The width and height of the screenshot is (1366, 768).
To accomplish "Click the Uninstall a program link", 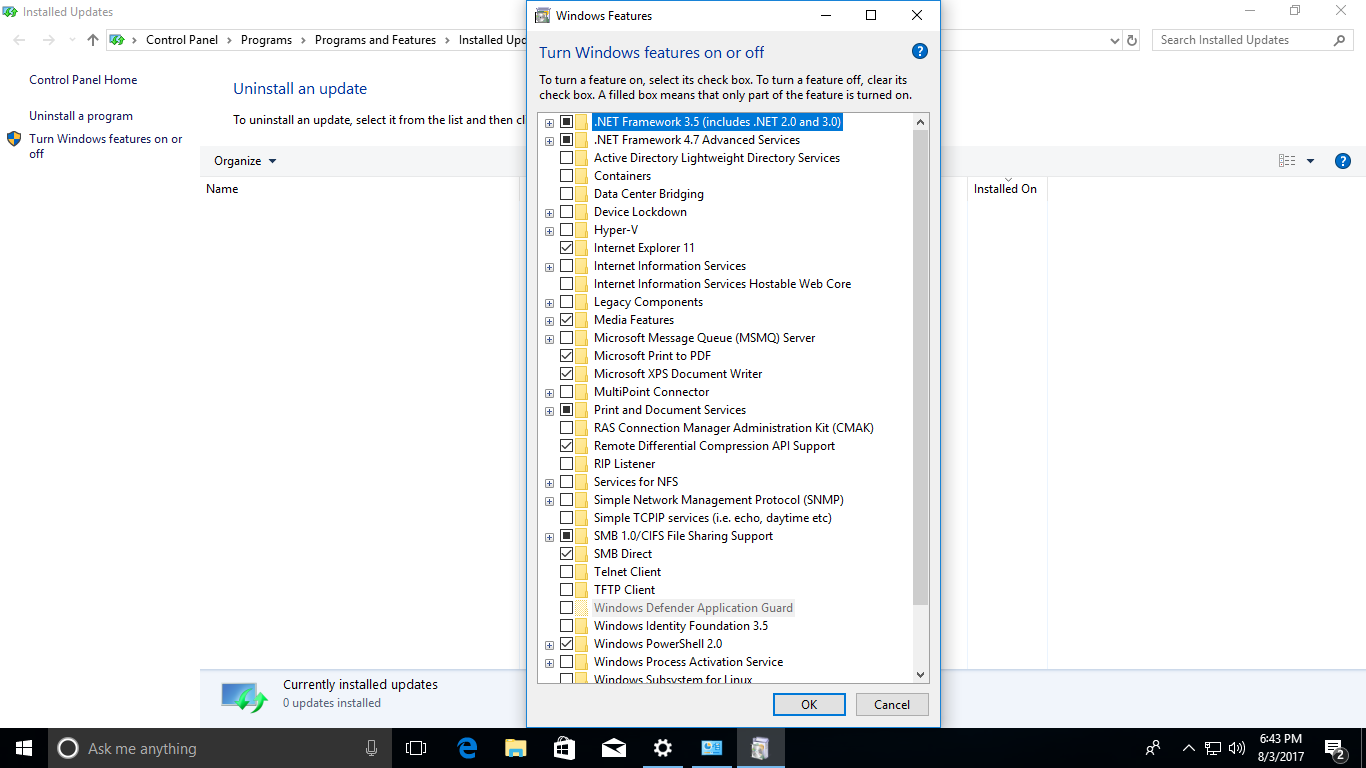I will 81,116.
